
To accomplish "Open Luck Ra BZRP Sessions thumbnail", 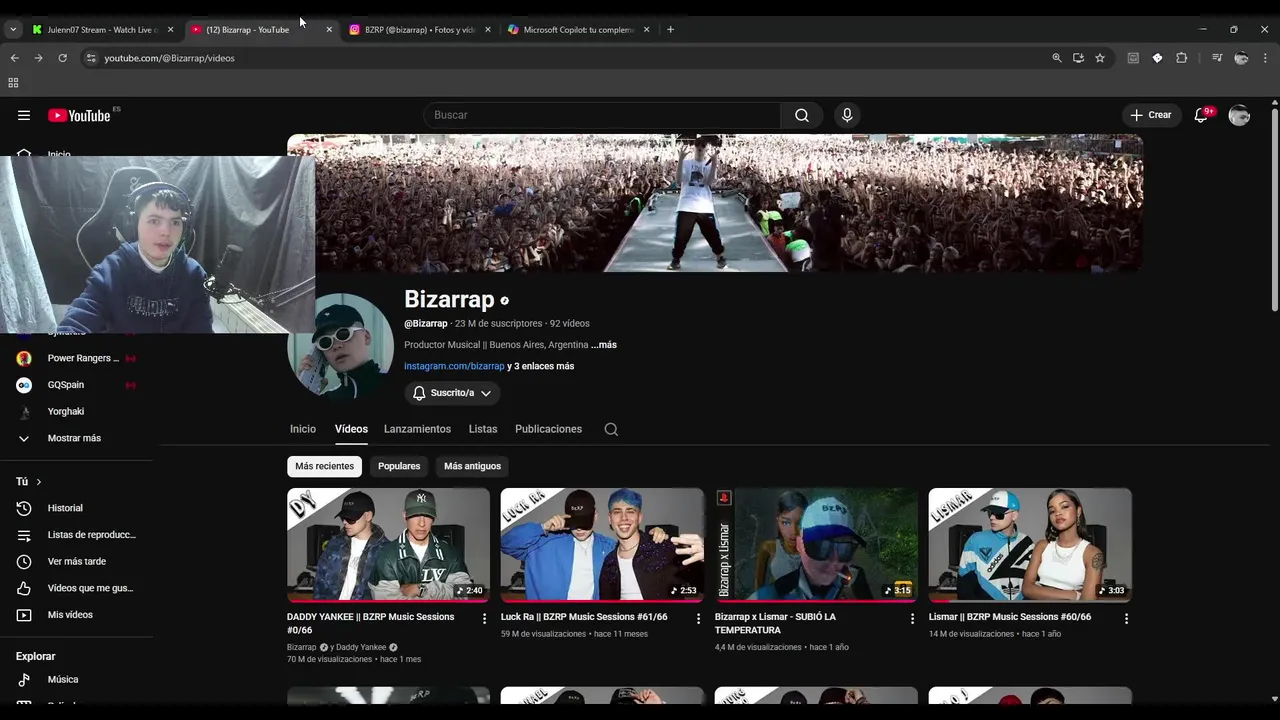I will 602,545.
